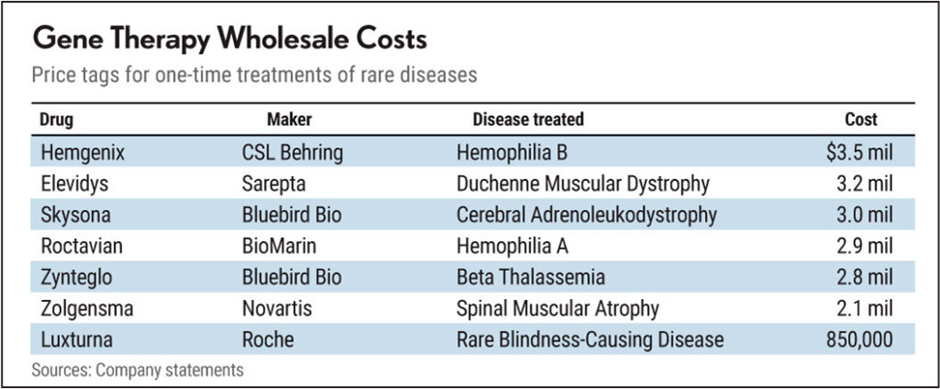Click the Skysona row drug name

76,216
